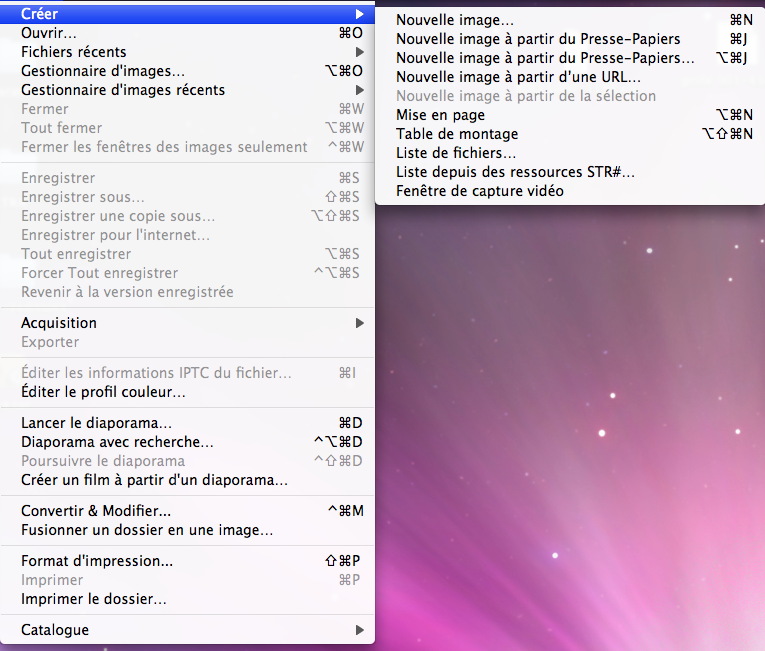This screenshot has height=651, width=765.
Task: Click the arrow beside Créer
Action: (360, 14)
